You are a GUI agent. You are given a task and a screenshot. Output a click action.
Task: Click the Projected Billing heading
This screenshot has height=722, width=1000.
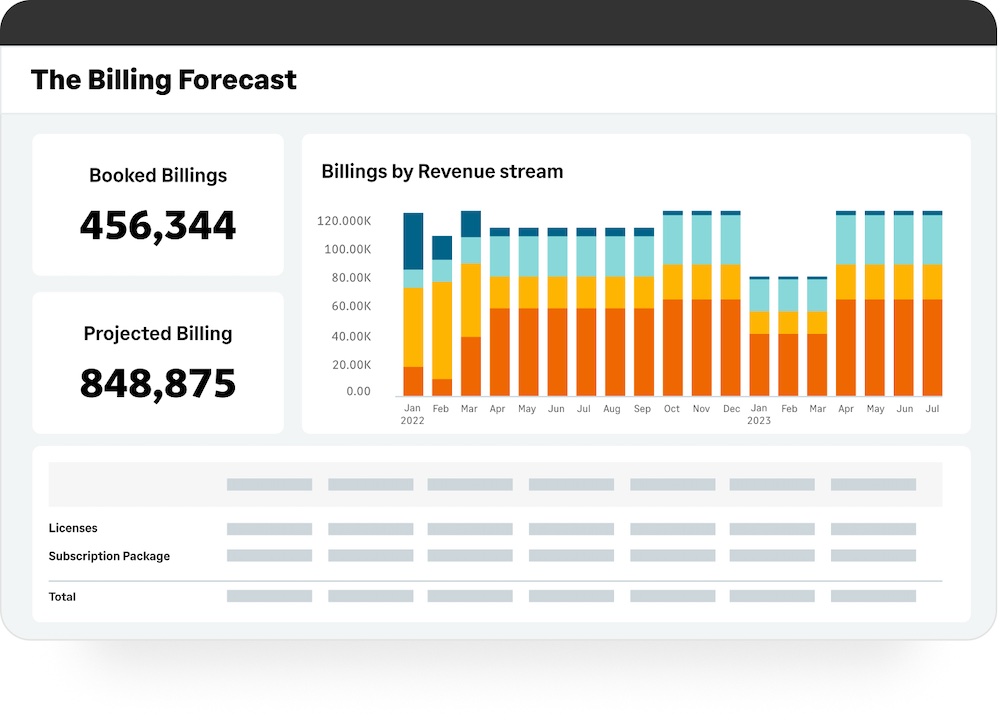158,334
